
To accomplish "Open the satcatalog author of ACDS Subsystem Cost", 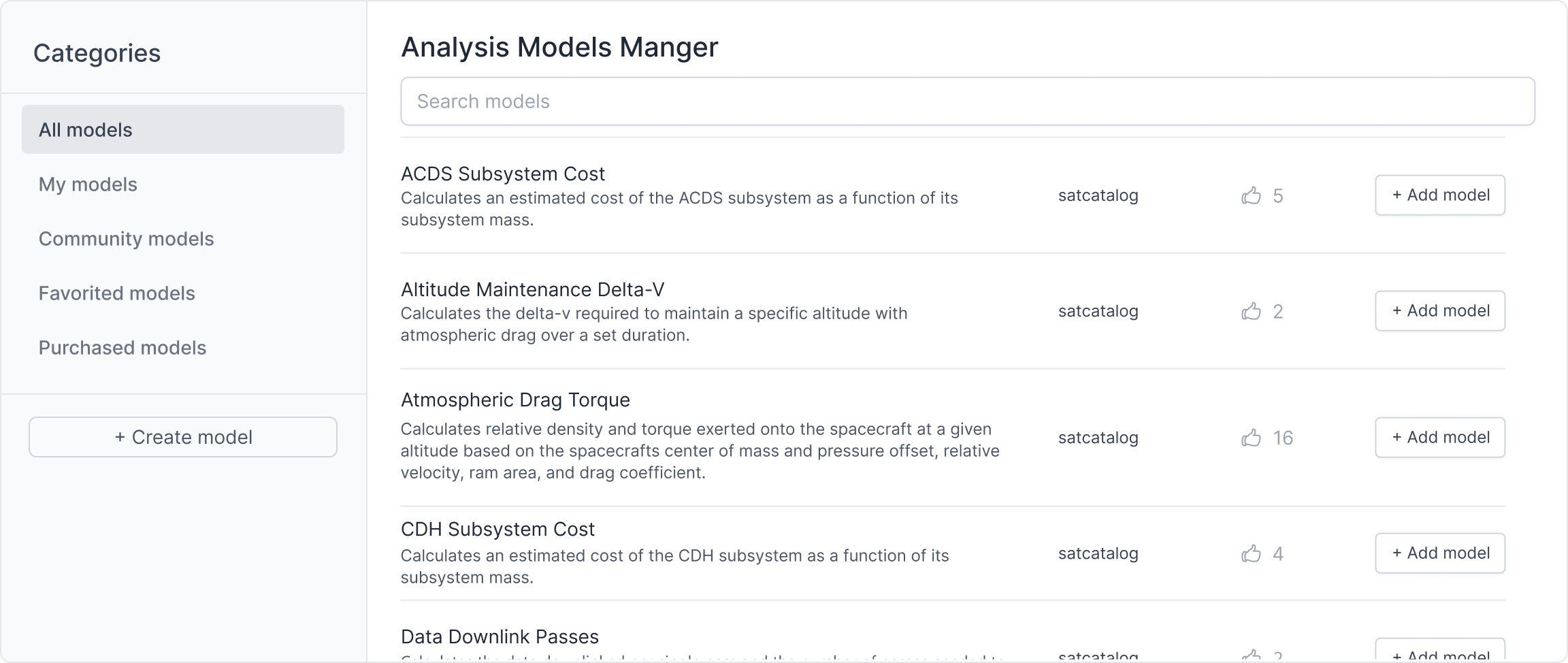I will coord(1098,195).
